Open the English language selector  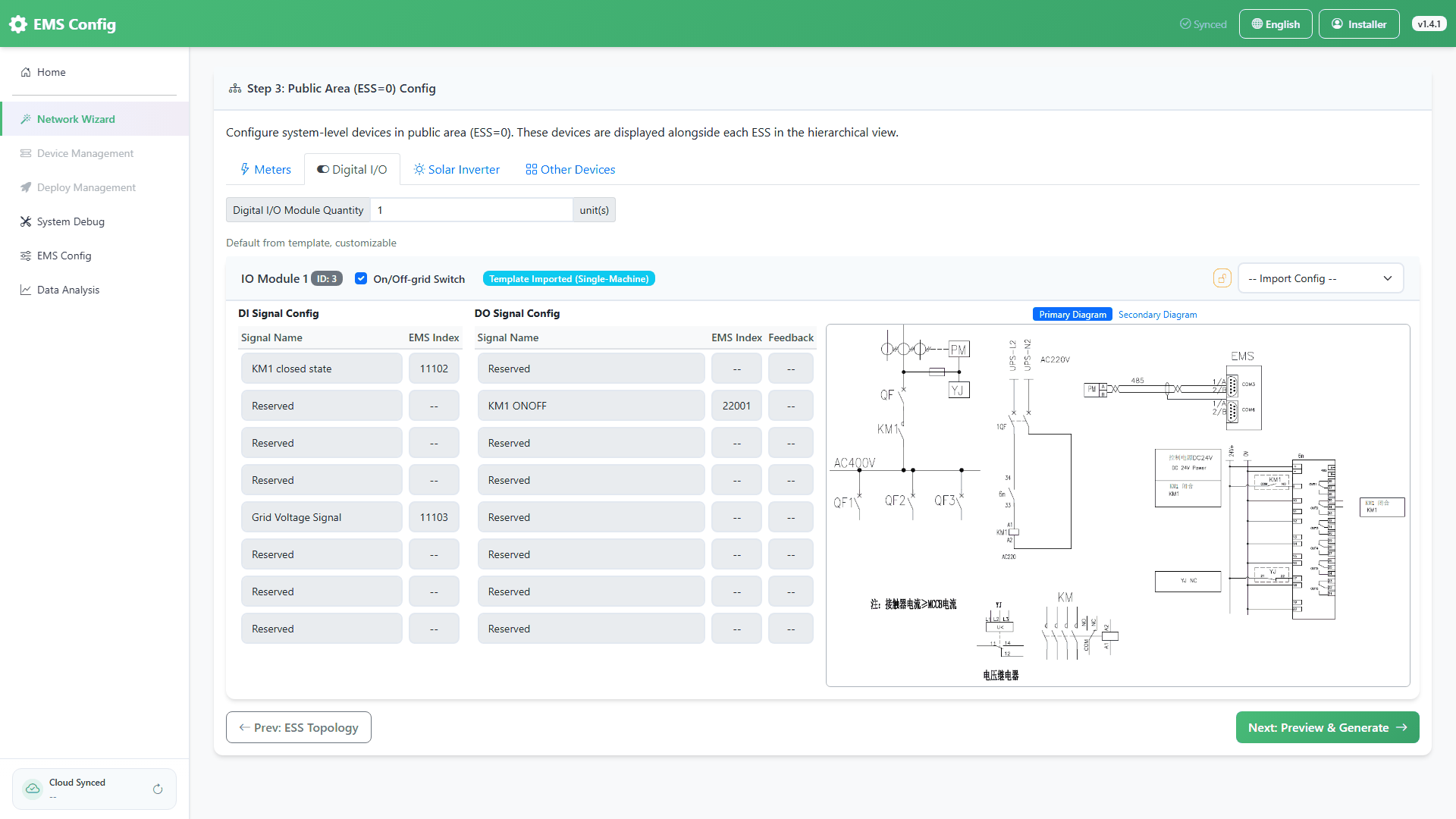pyautogui.click(x=1276, y=24)
